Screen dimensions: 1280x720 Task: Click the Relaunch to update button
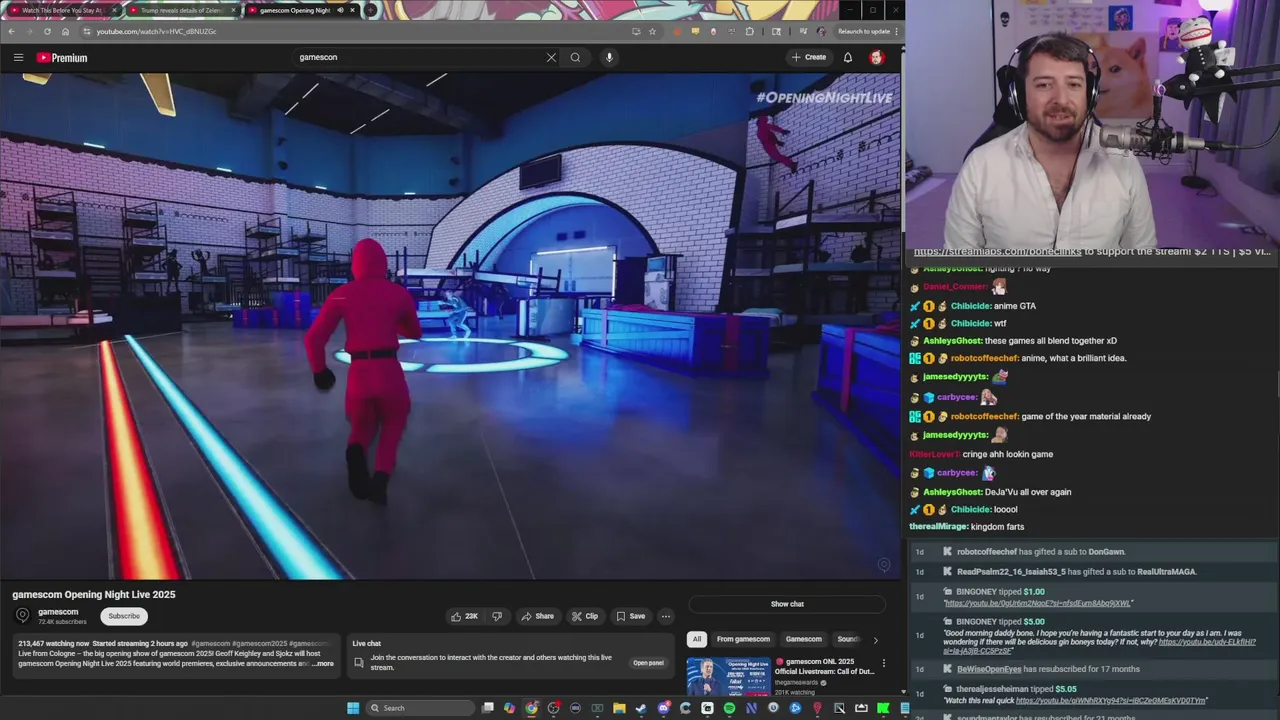pos(863,31)
